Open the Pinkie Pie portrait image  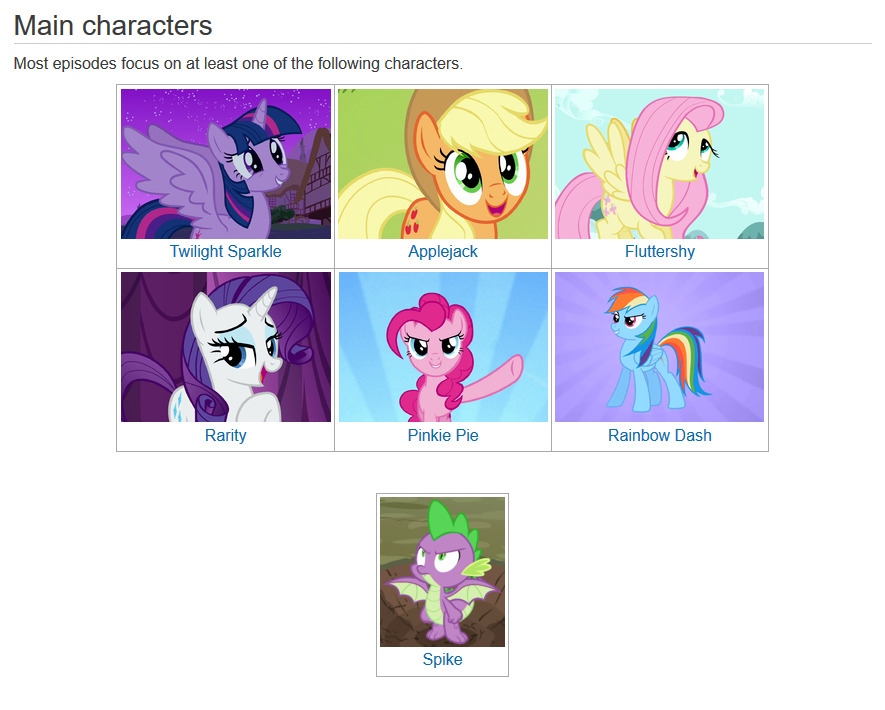(443, 347)
